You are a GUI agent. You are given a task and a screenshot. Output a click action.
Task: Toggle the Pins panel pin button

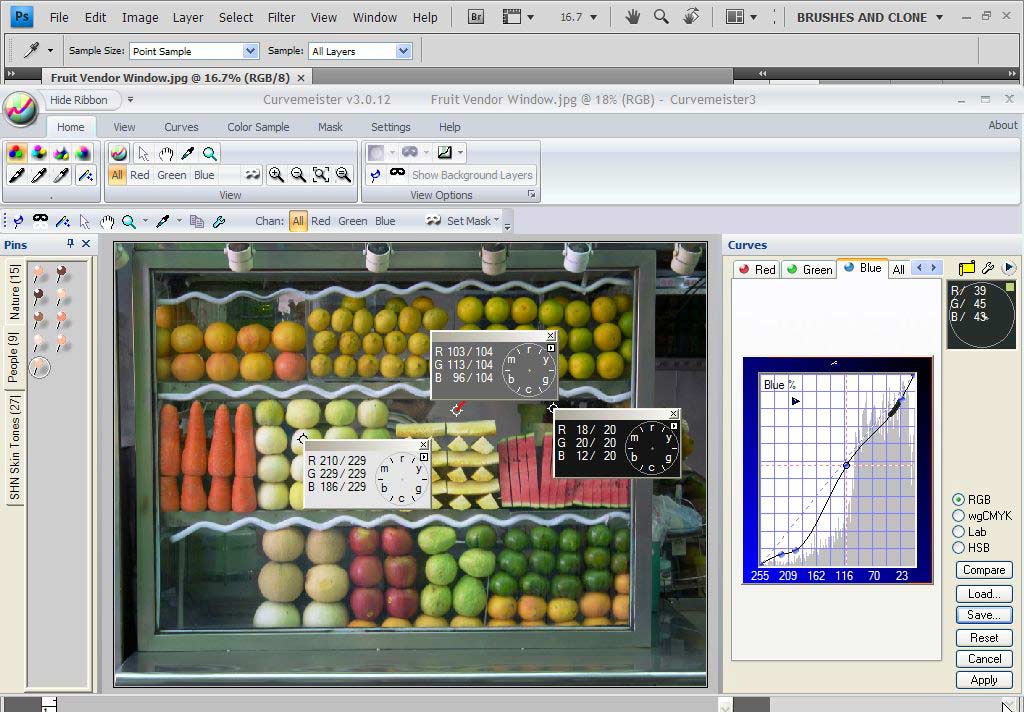tap(71, 244)
